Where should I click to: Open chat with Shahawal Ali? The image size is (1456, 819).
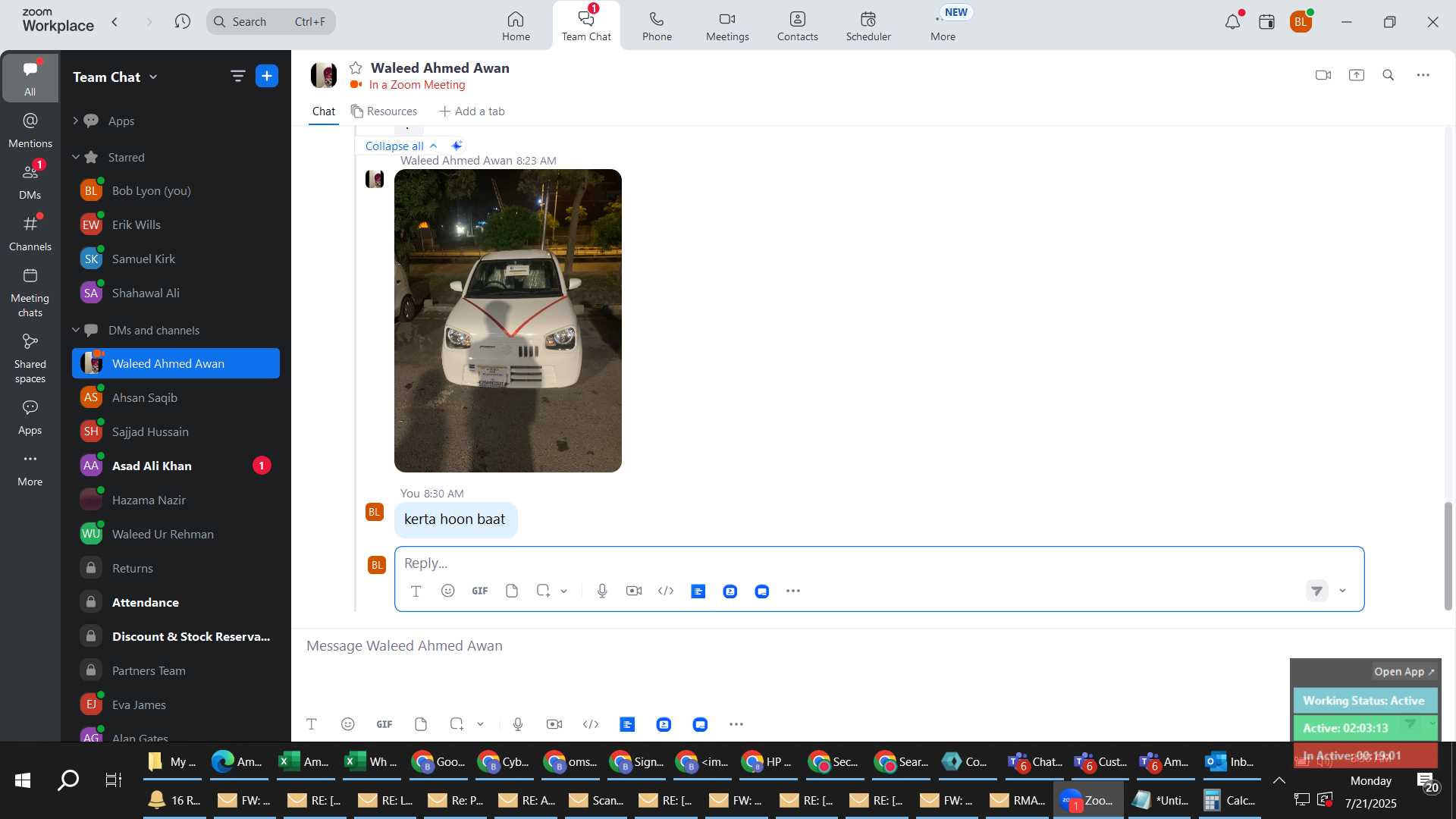176,293
